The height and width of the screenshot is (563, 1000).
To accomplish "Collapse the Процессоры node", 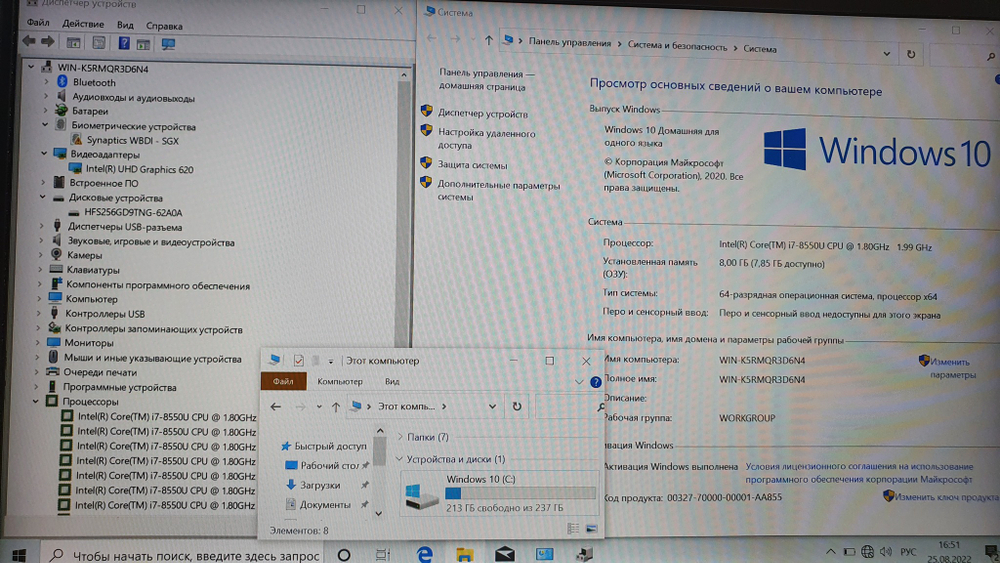I will coord(36,401).
